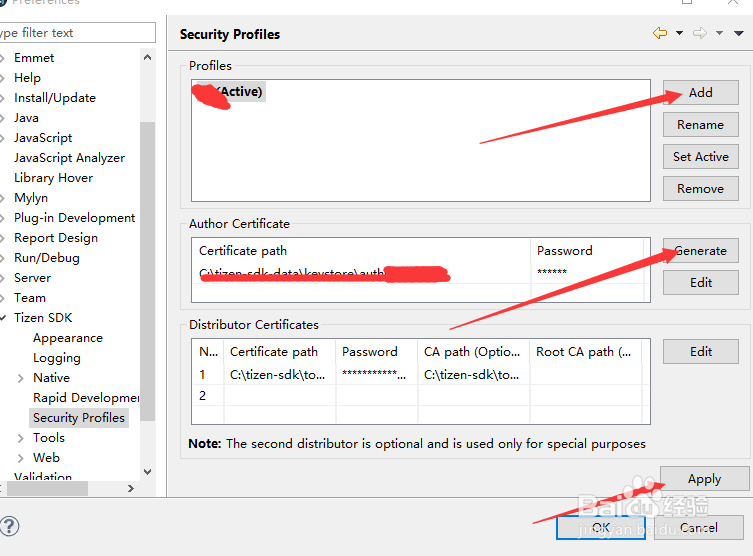Select JavaScript Analyzer tree item
753x556 pixels.
coord(69,158)
